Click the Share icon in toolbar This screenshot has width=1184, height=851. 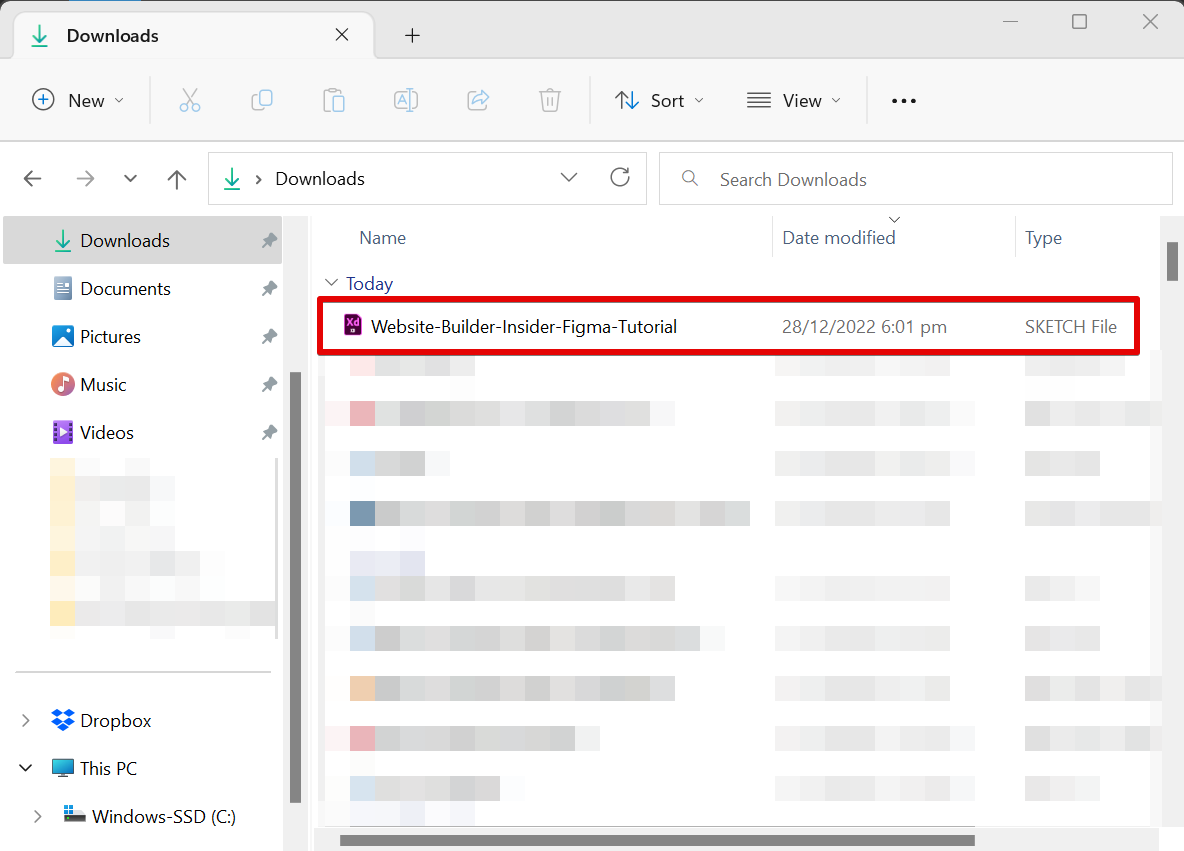[478, 100]
